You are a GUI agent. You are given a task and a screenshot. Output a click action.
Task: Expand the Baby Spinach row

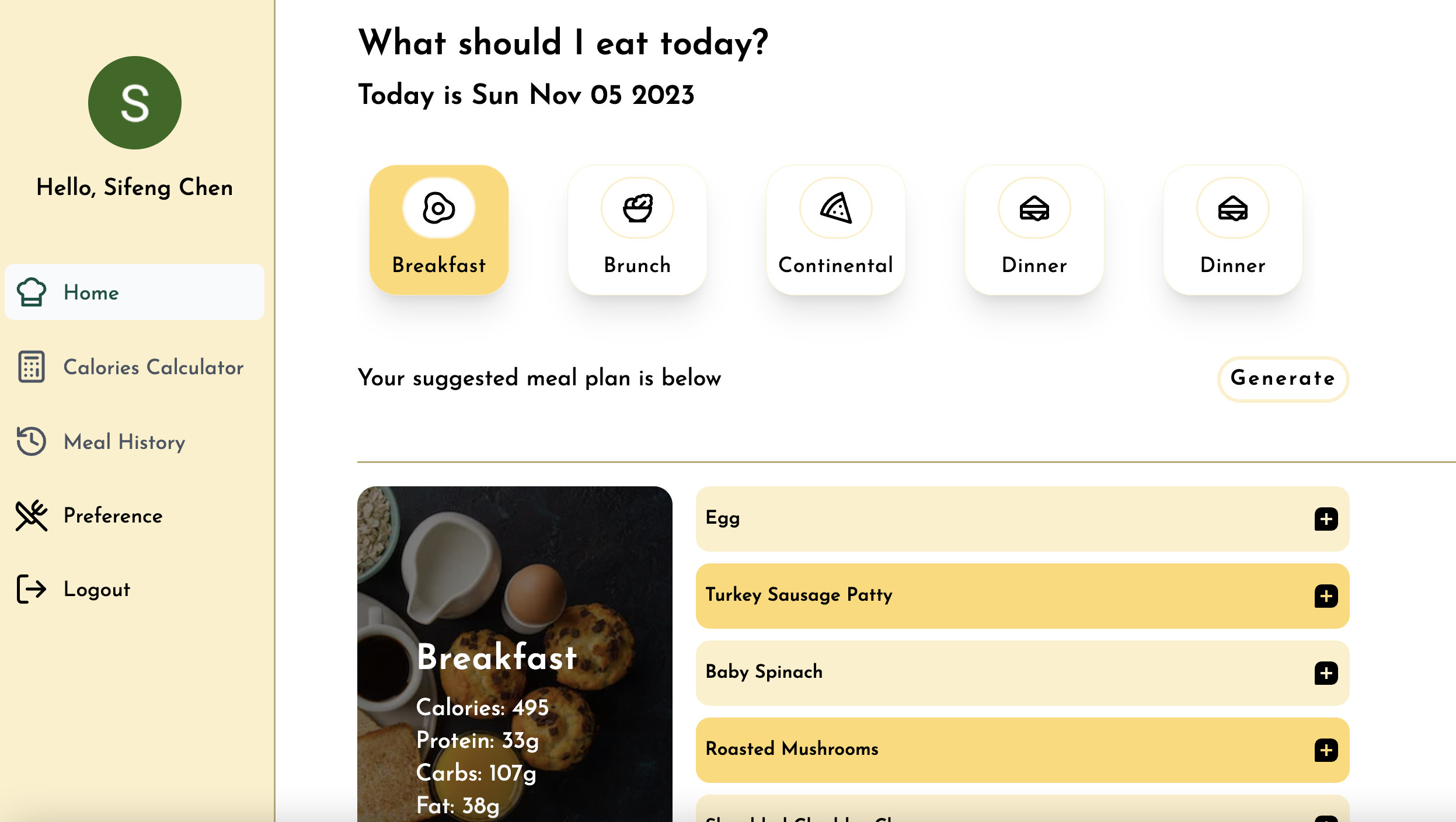click(x=1326, y=673)
